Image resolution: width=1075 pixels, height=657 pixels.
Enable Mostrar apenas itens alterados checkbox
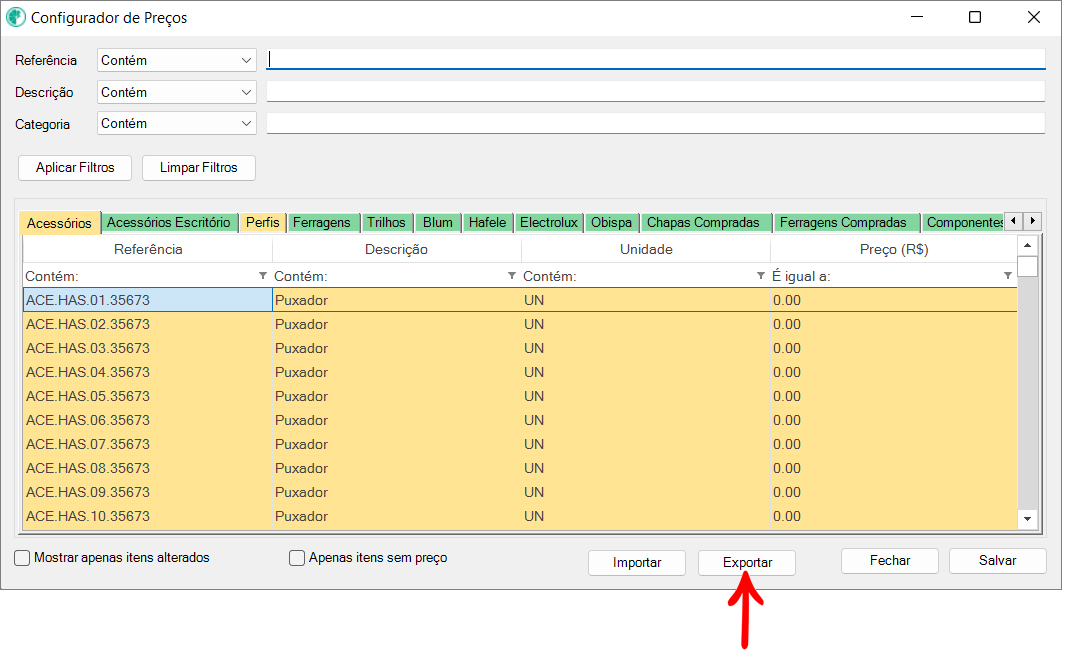tap(22, 558)
